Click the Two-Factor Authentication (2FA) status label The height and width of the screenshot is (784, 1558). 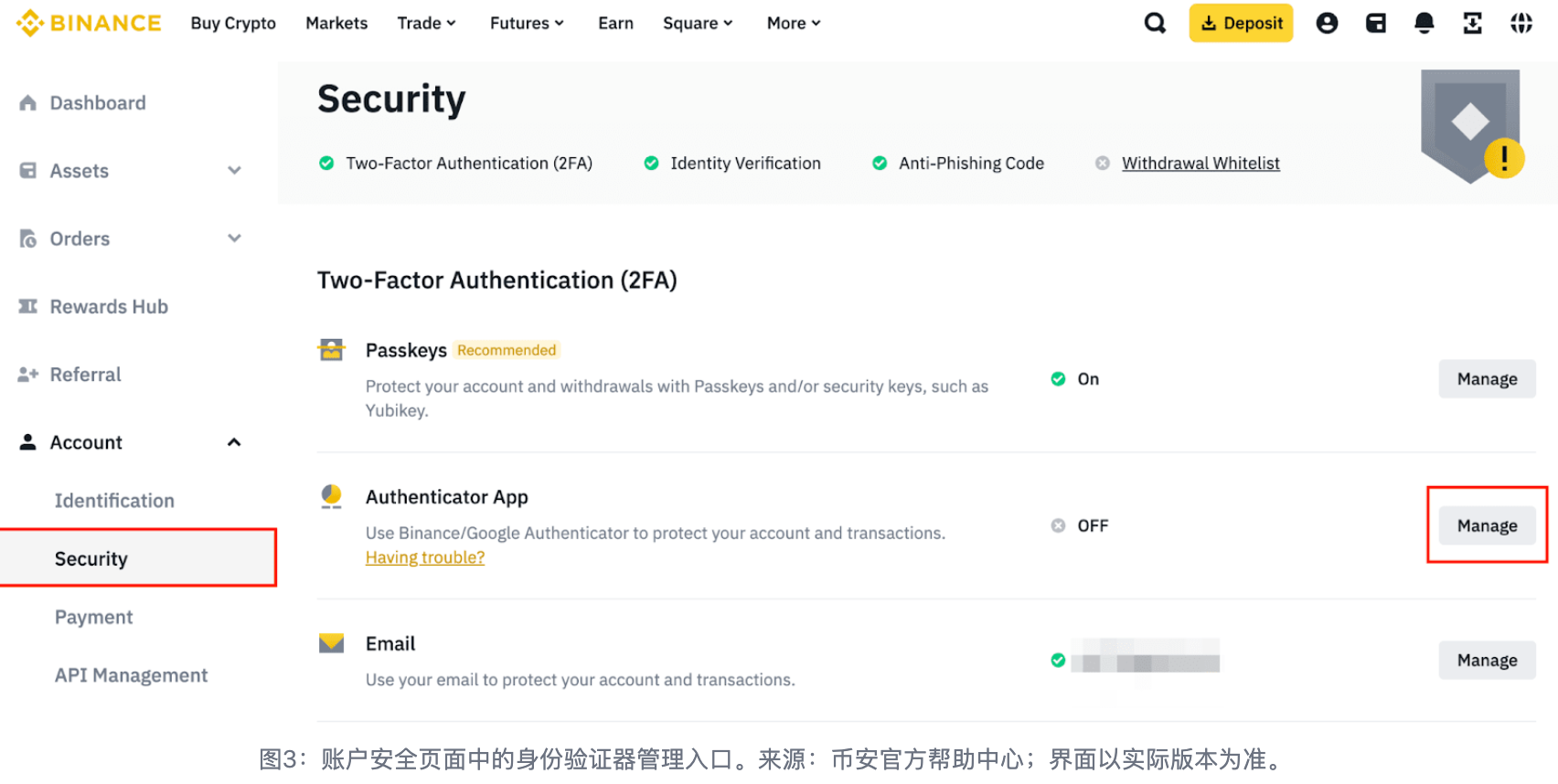pos(469,164)
